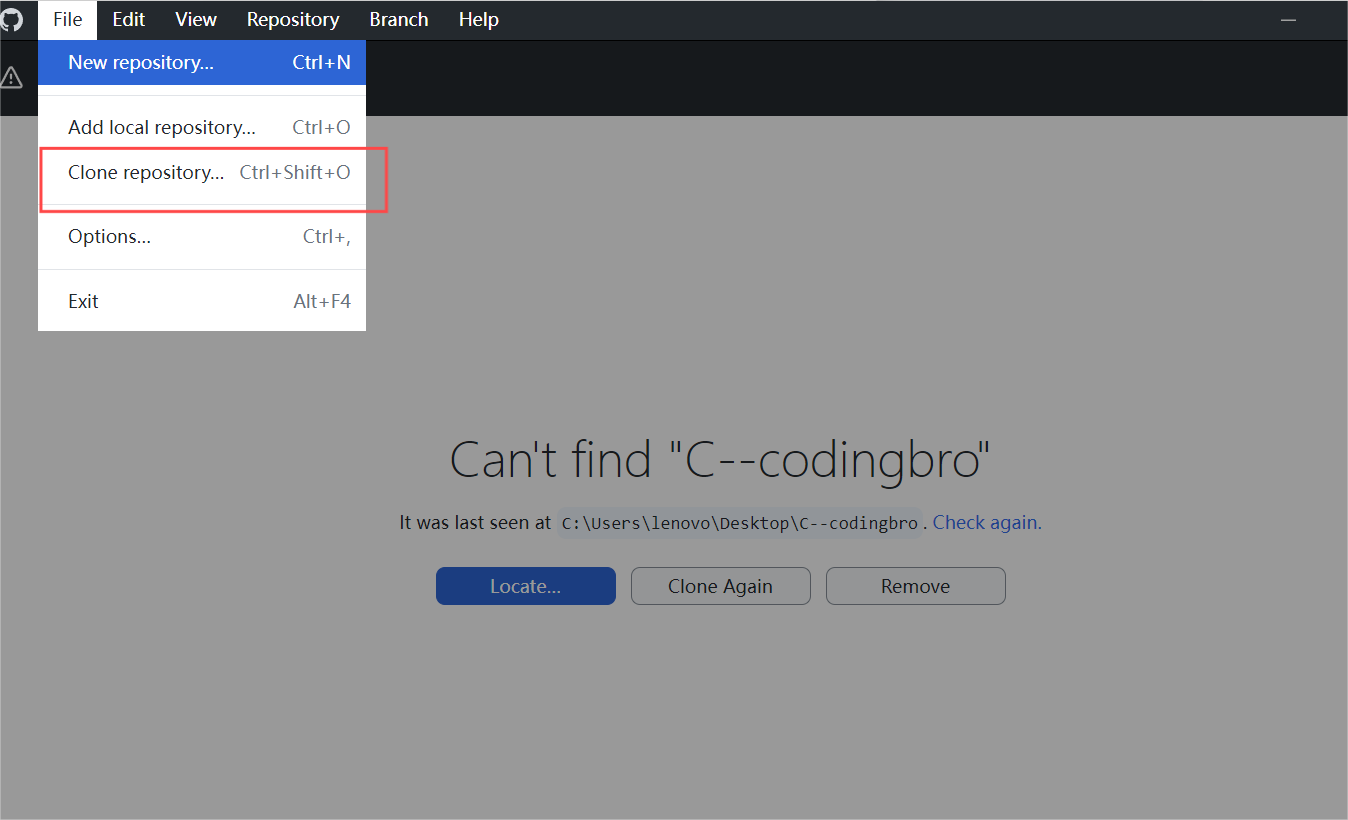Screen dimensions: 1348x820
Task: Open the View menu
Action: click(x=196, y=19)
